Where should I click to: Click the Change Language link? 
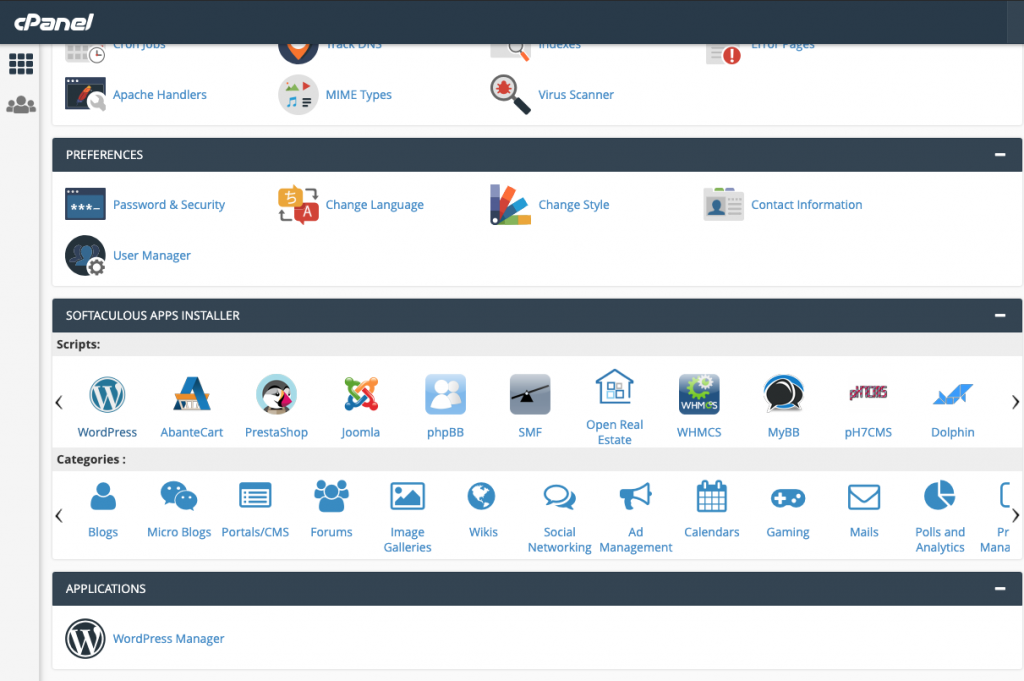pos(374,205)
